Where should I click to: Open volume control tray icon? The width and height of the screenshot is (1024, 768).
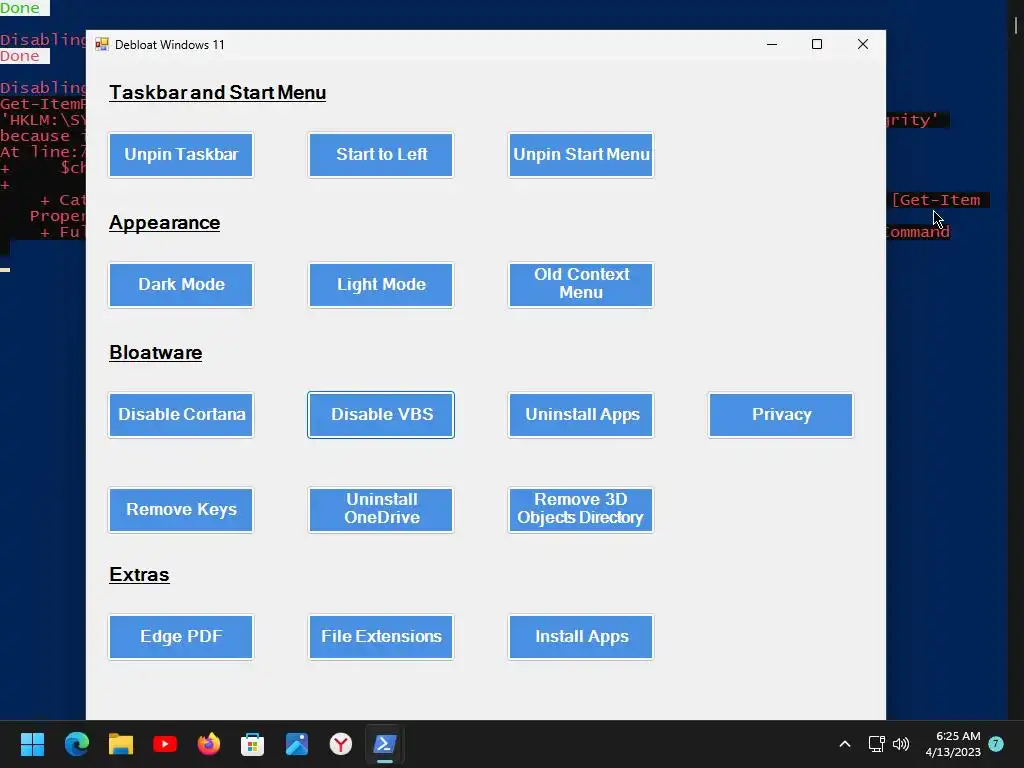click(901, 744)
